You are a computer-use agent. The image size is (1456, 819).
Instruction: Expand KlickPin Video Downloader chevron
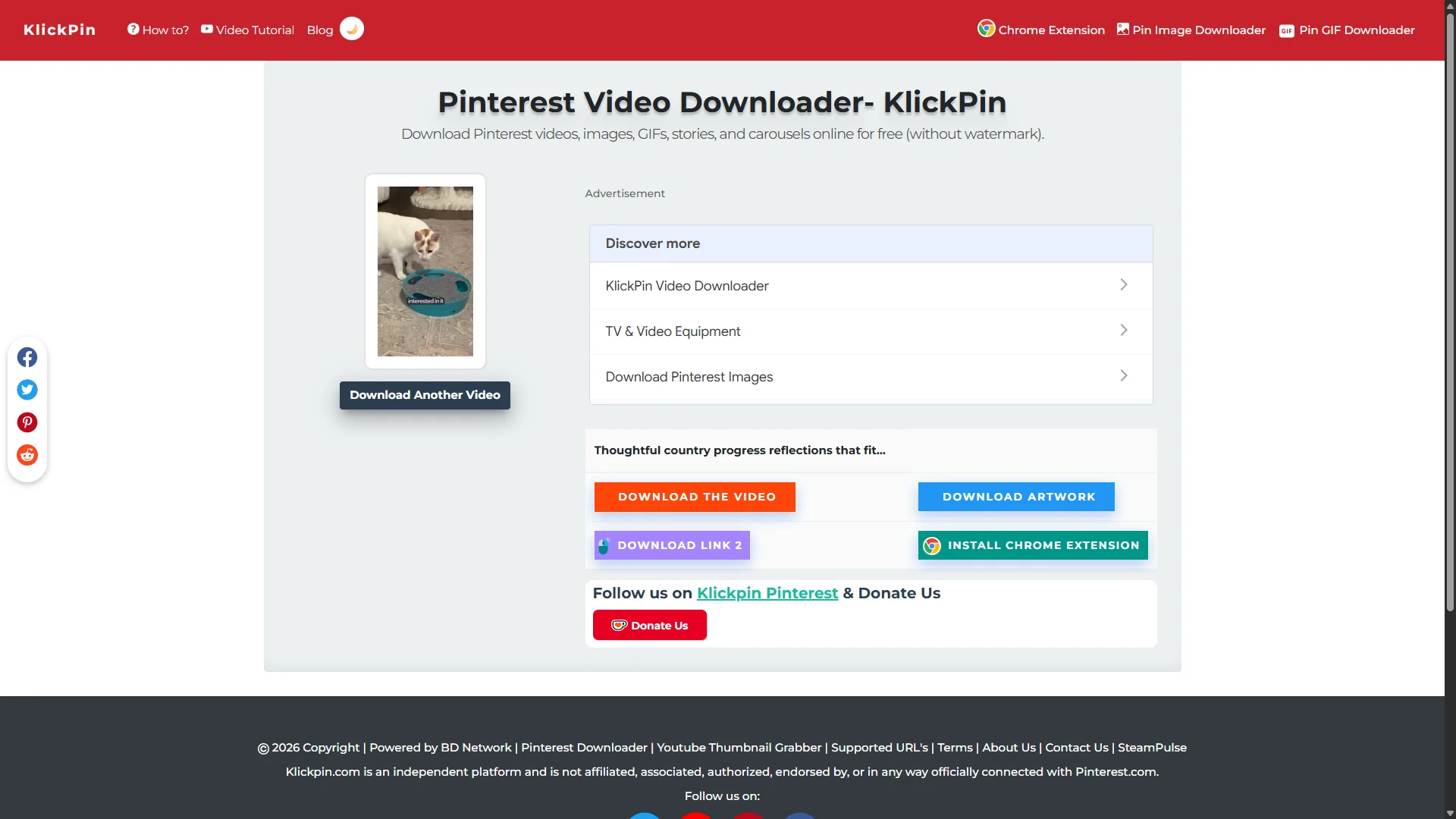(1124, 284)
